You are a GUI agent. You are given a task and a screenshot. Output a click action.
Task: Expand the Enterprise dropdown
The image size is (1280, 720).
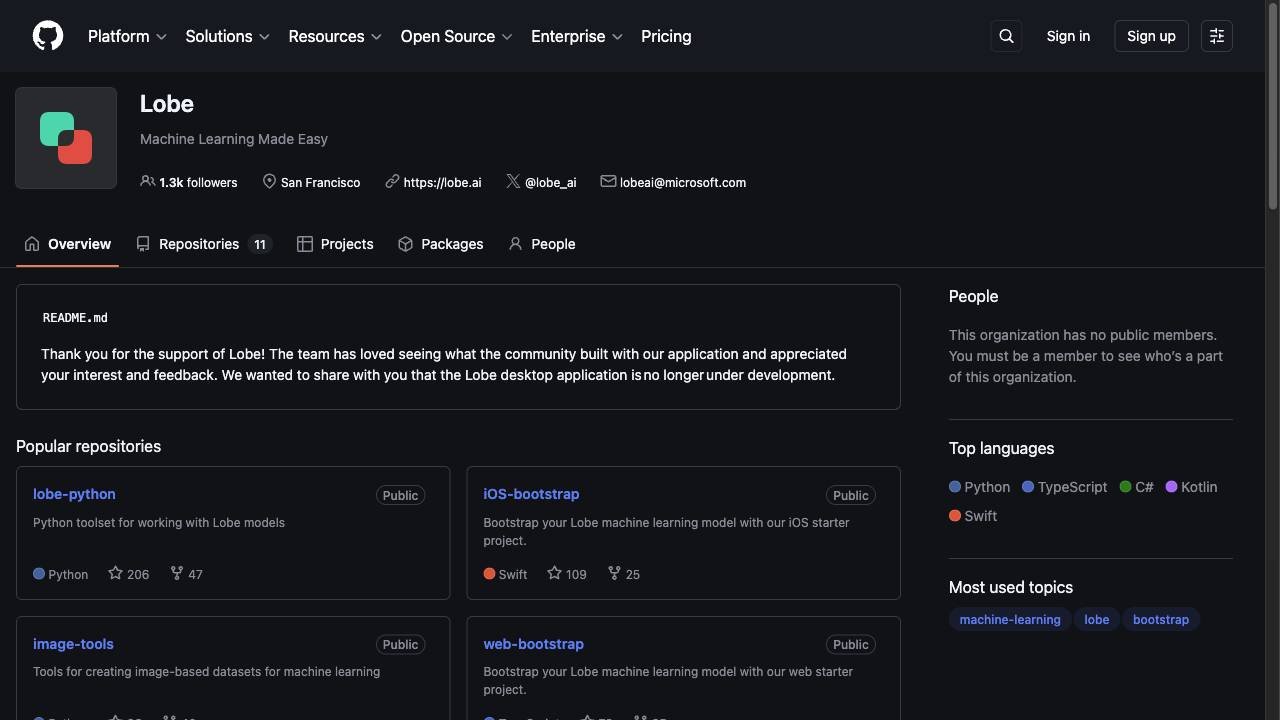pyautogui.click(x=577, y=36)
